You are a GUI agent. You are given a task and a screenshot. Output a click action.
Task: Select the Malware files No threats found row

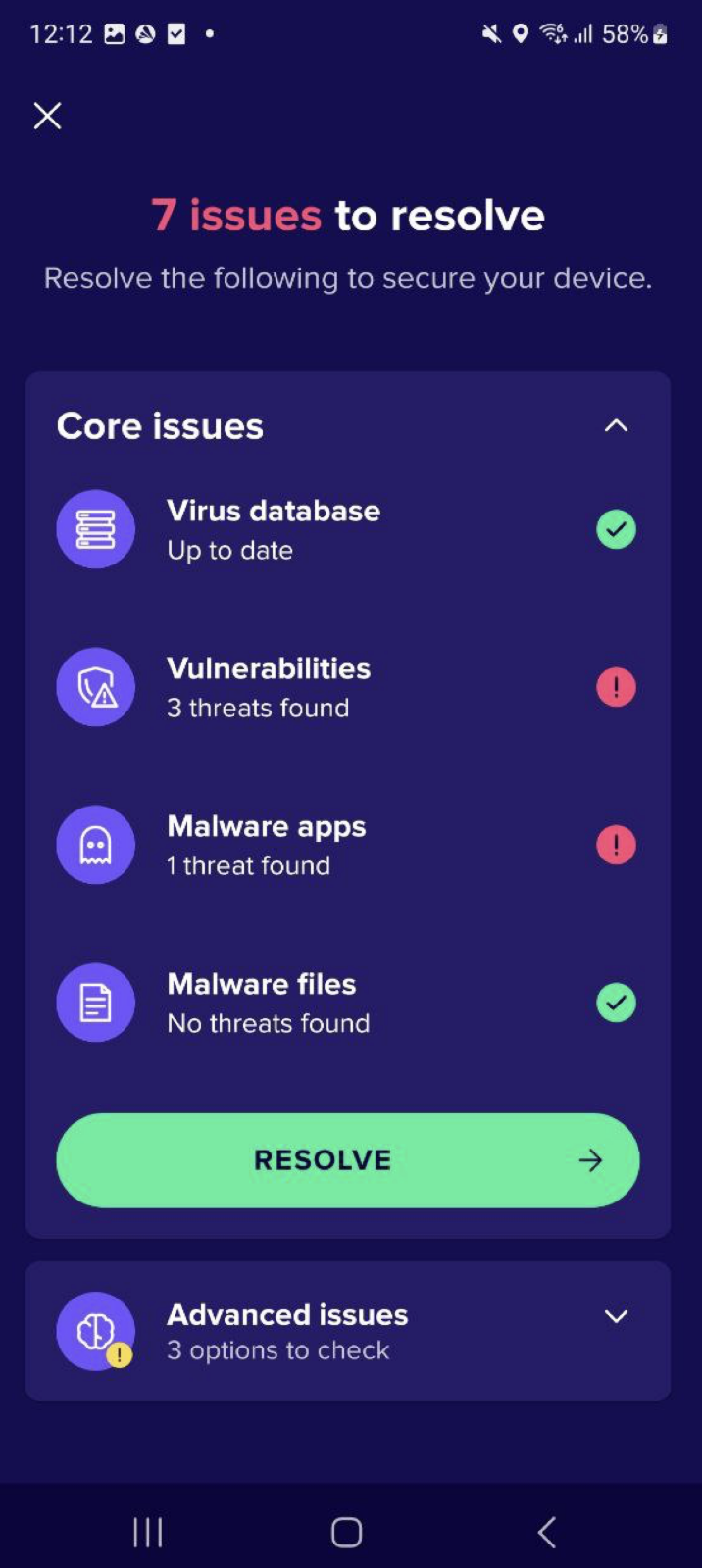pos(268,1003)
